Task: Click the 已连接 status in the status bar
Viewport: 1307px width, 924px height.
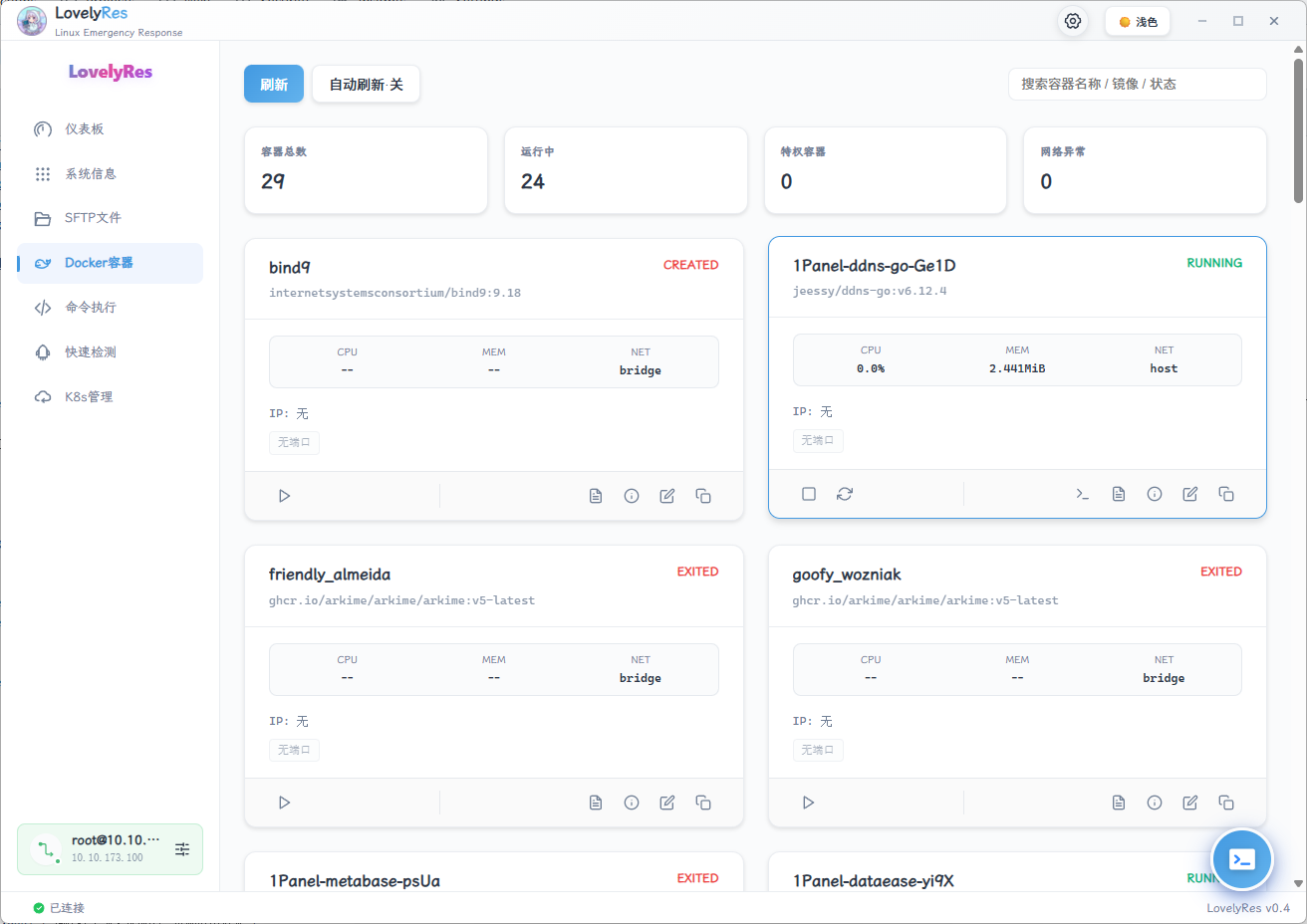Action: pyautogui.click(x=60, y=908)
